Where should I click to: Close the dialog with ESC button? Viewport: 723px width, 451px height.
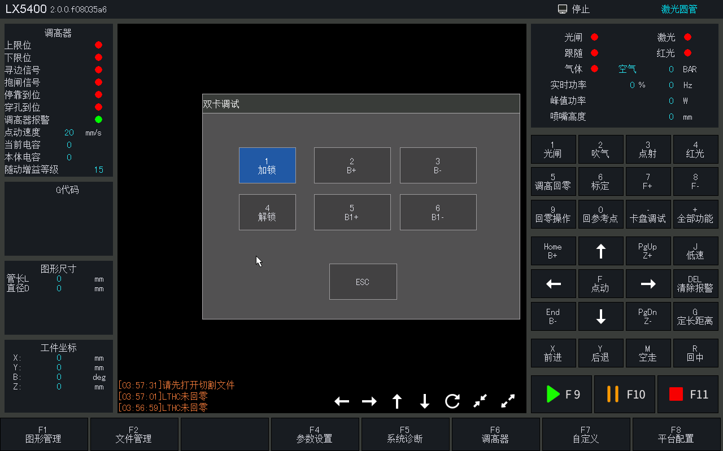coord(363,282)
